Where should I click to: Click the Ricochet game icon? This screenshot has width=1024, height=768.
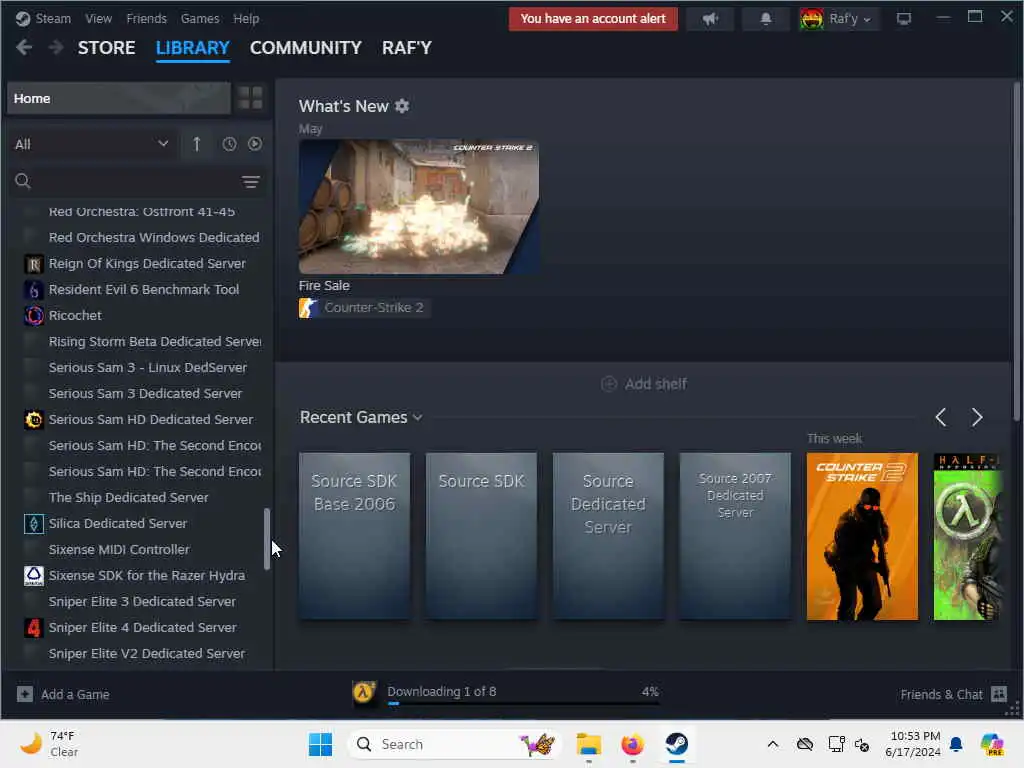point(34,315)
